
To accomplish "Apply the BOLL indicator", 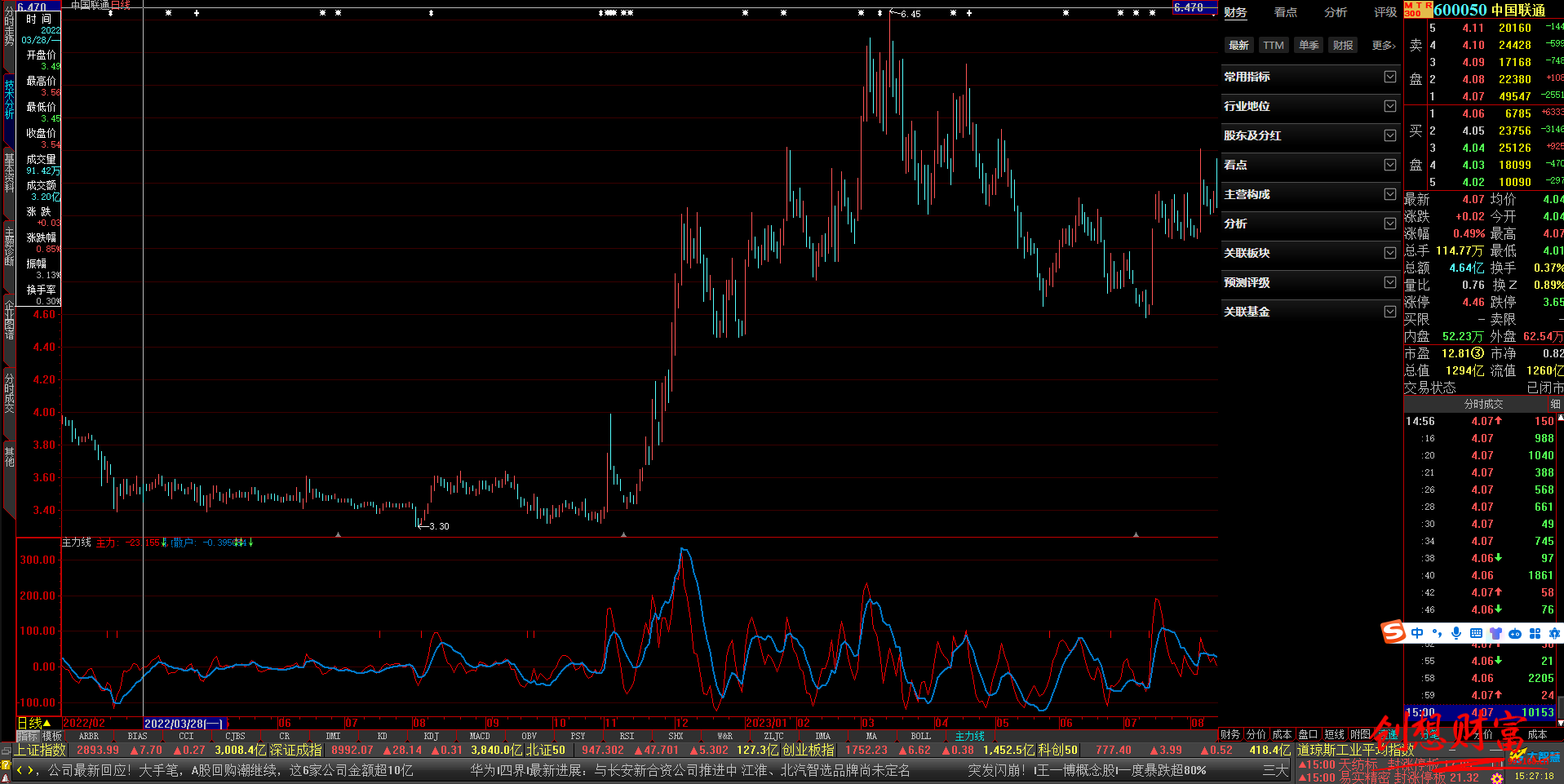I will (x=920, y=736).
